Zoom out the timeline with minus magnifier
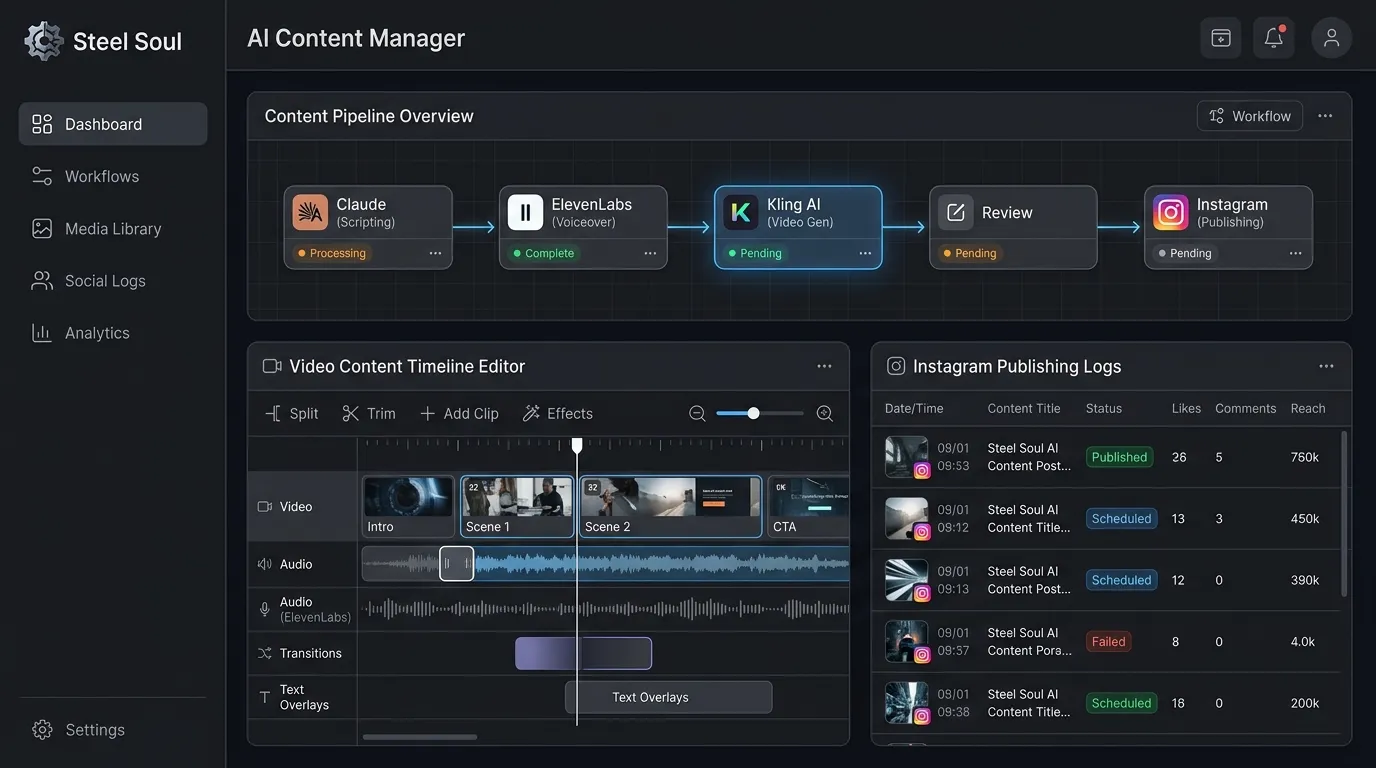Screen dimensions: 1376x768 [x=697, y=413]
